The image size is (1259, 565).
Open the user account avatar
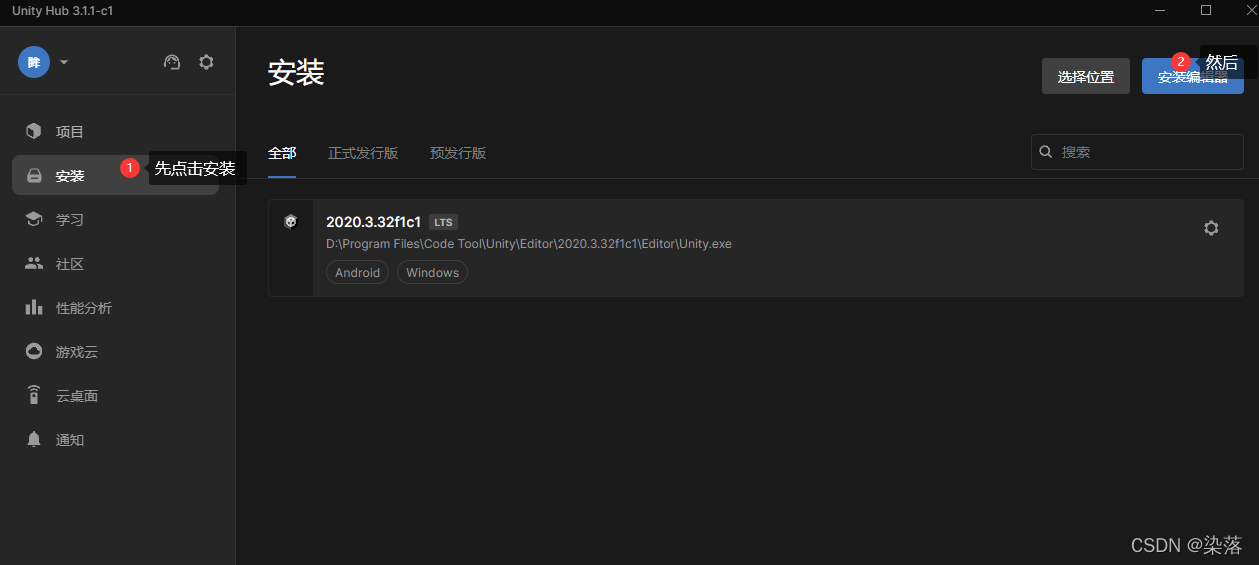(x=34, y=62)
